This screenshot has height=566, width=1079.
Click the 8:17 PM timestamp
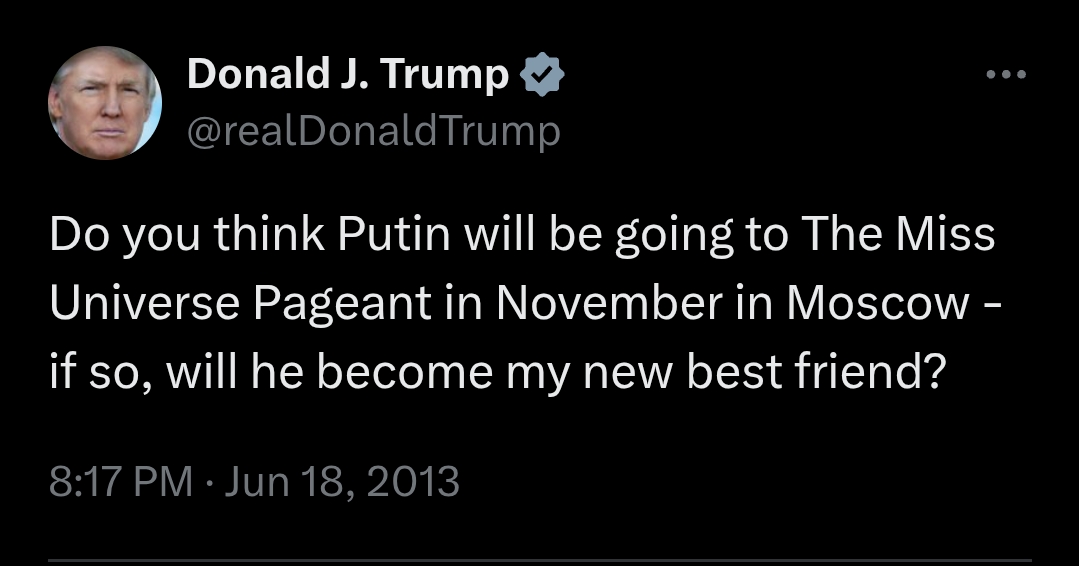pyautogui.click(x=121, y=481)
